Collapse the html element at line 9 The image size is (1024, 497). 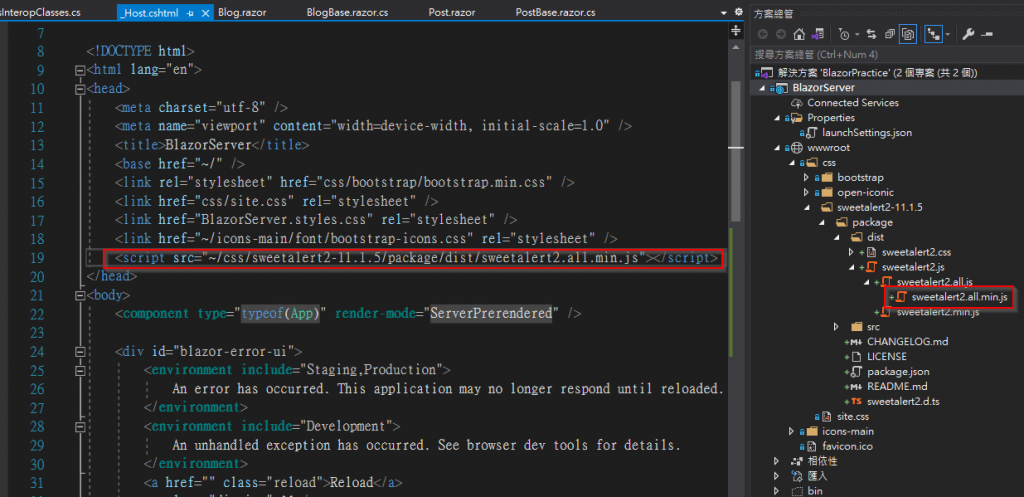point(80,70)
